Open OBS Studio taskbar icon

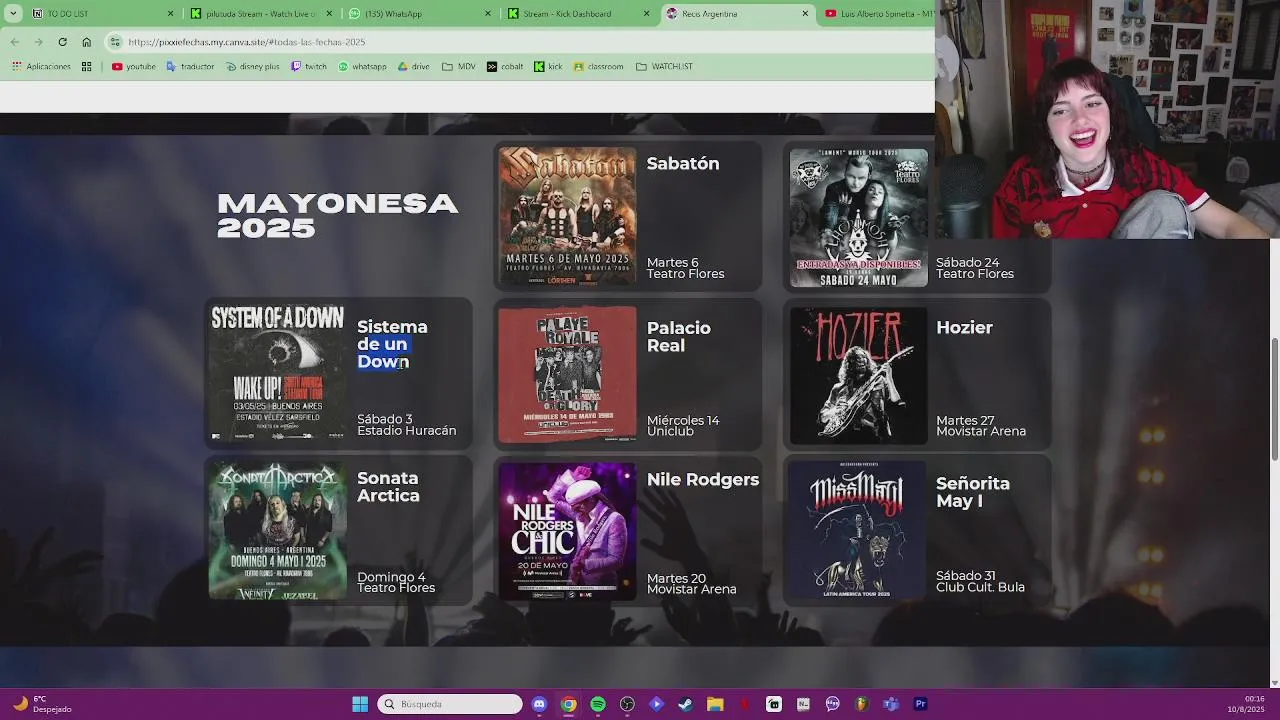pos(627,704)
